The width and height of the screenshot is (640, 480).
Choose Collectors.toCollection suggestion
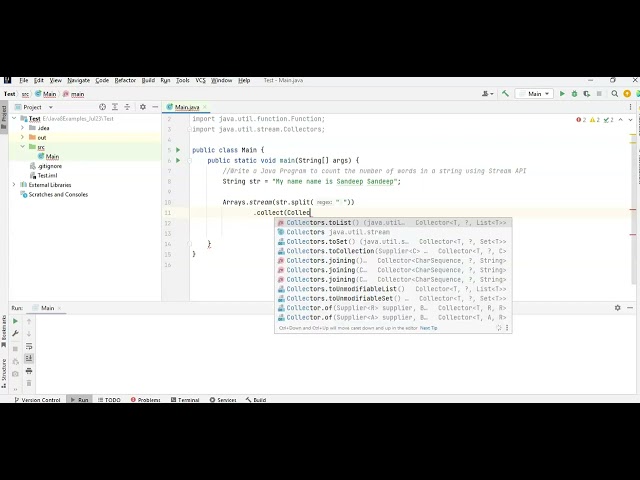393,251
